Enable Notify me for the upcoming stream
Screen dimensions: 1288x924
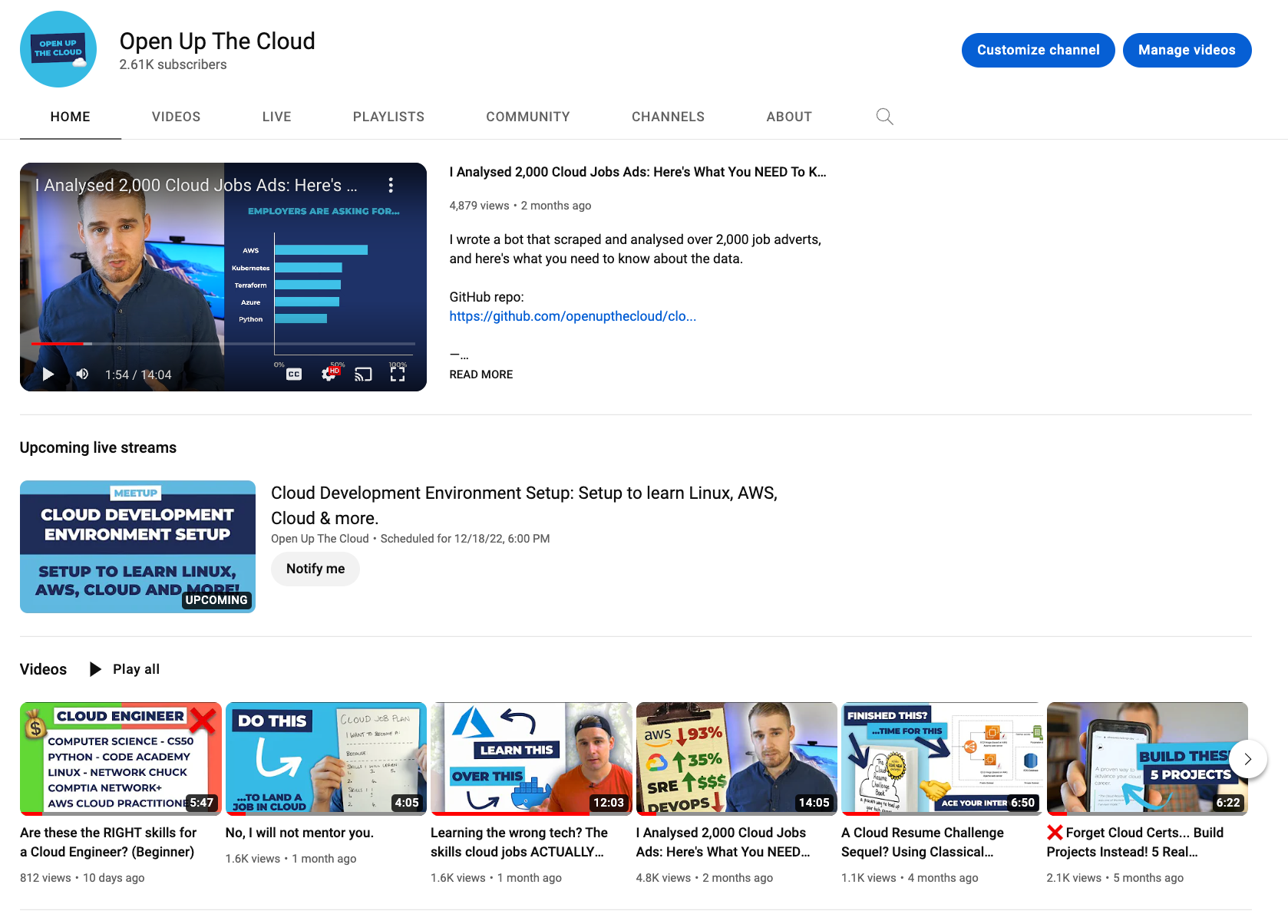pyautogui.click(x=315, y=569)
